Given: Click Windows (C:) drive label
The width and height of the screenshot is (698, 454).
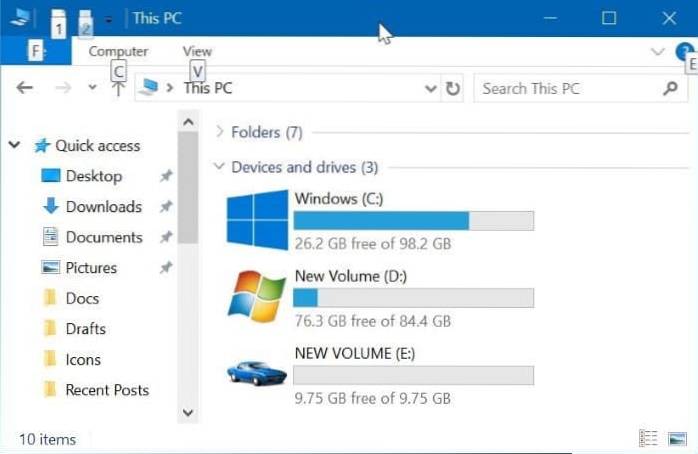Looking at the screenshot, I should 339,199.
